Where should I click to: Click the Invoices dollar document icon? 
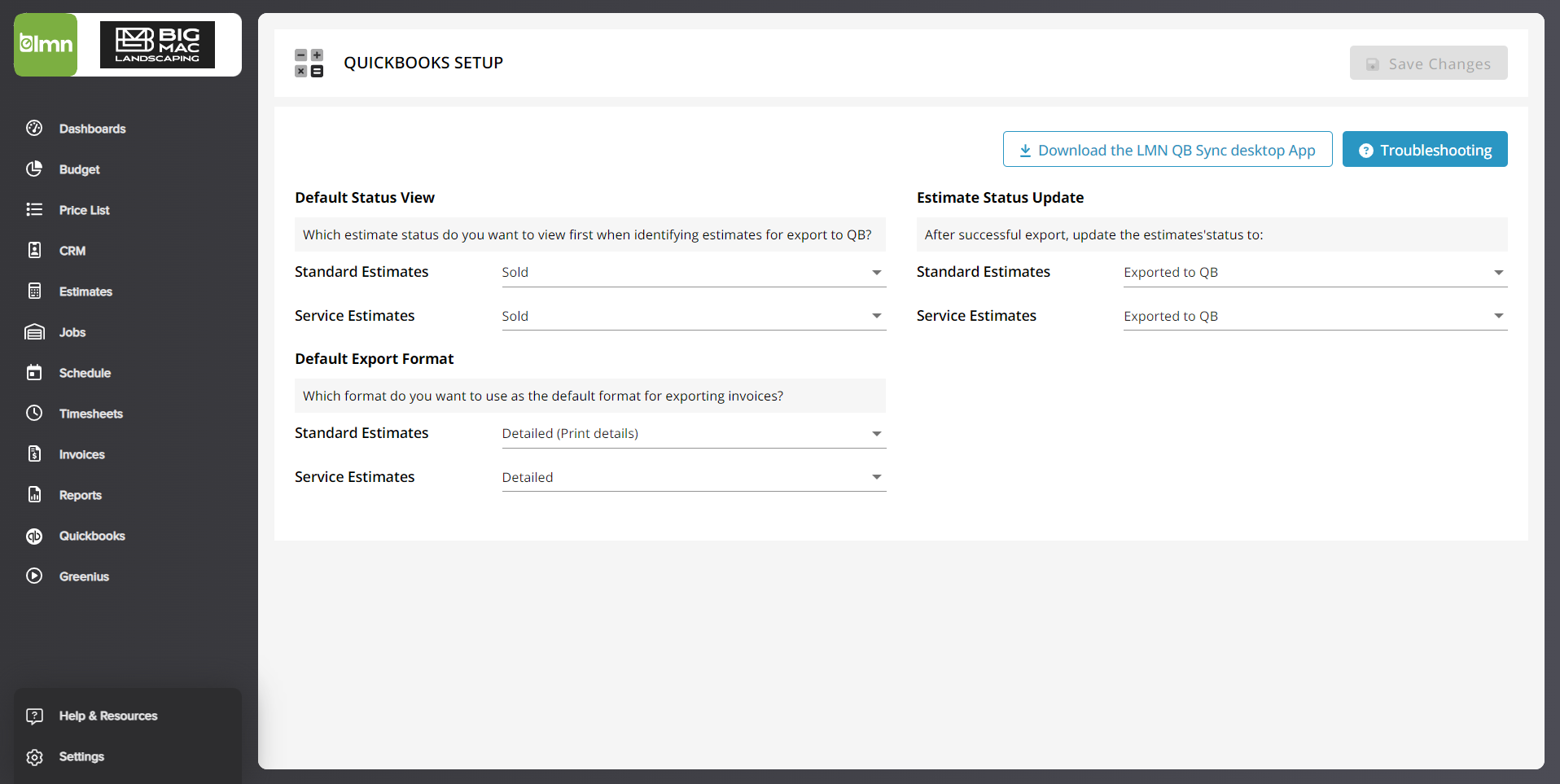(34, 453)
